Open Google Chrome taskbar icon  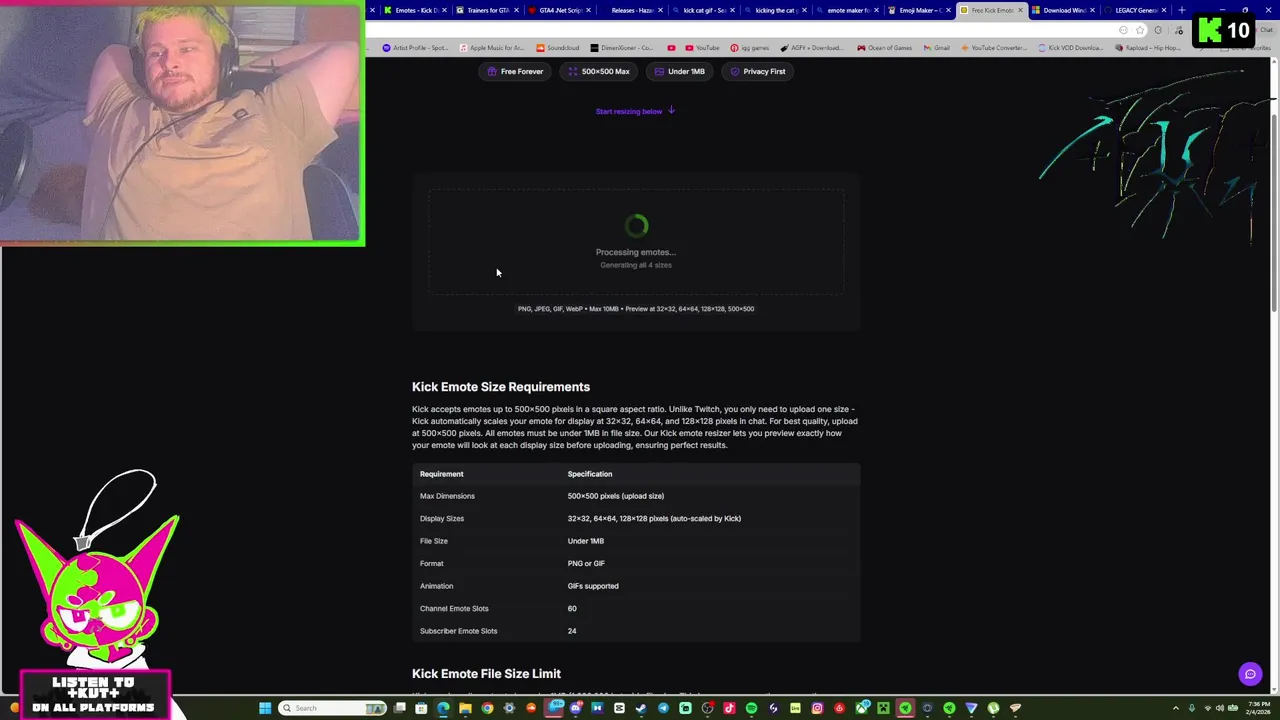[487, 708]
